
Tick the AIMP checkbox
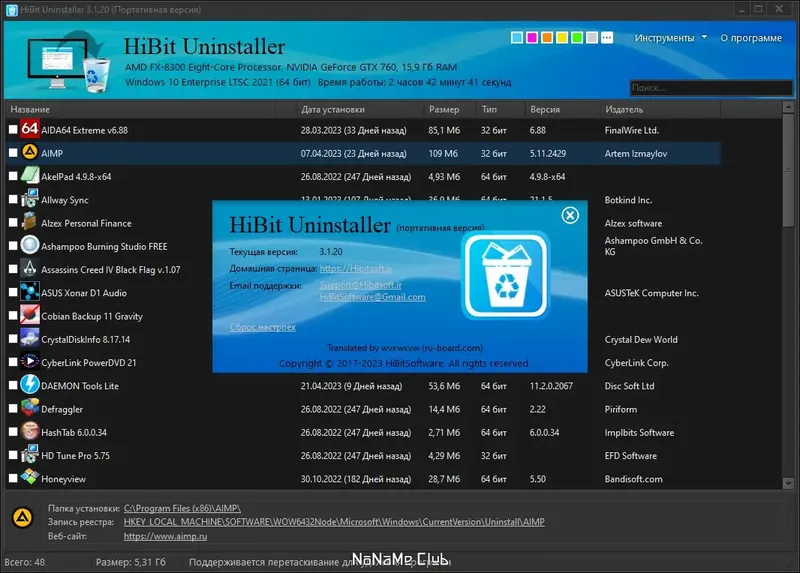[13, 153]
